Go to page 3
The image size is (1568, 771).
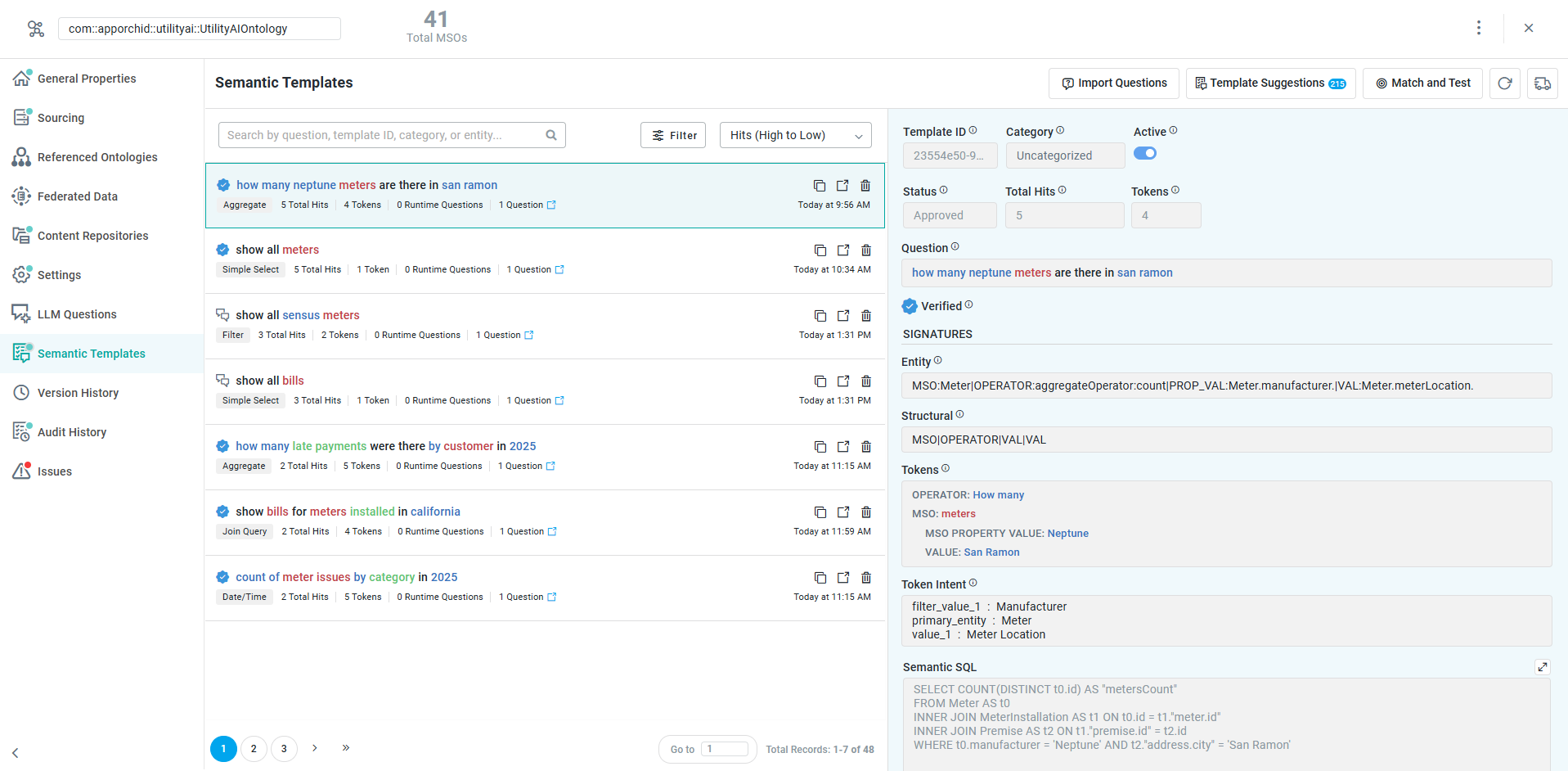(x=284, y=749)
